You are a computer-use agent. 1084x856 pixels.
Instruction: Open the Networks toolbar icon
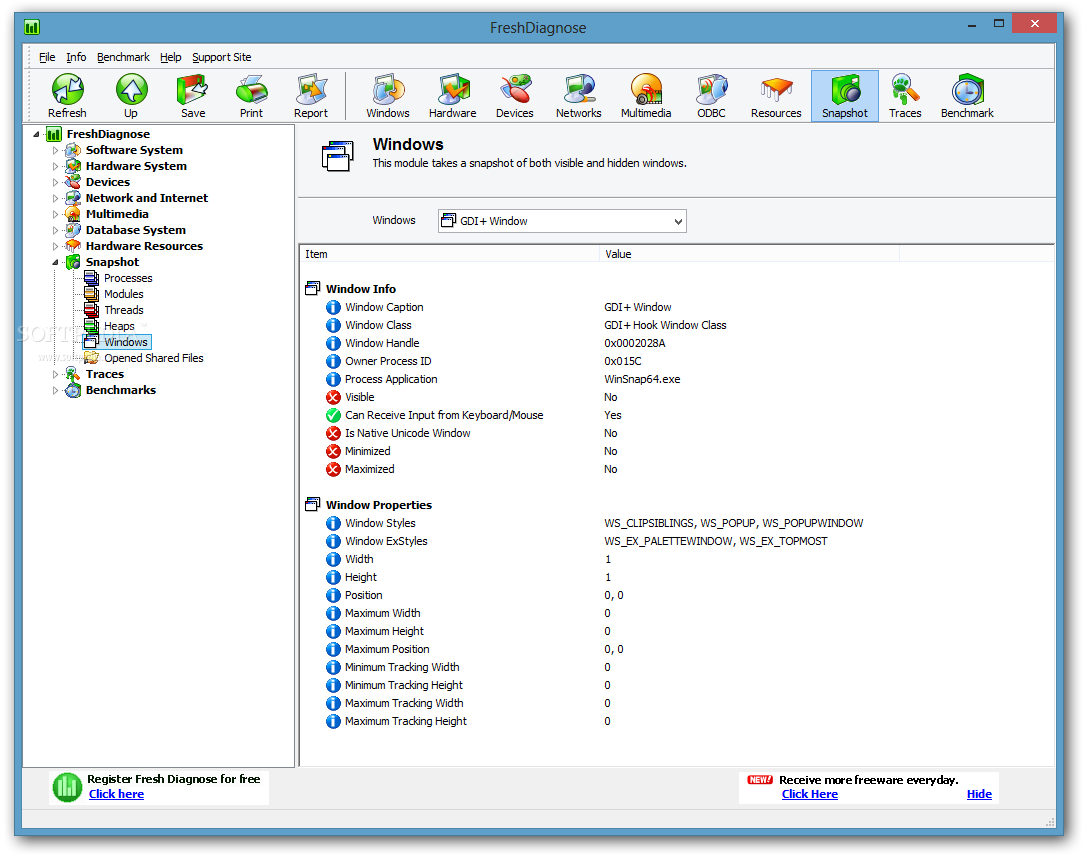click(579, 95)
